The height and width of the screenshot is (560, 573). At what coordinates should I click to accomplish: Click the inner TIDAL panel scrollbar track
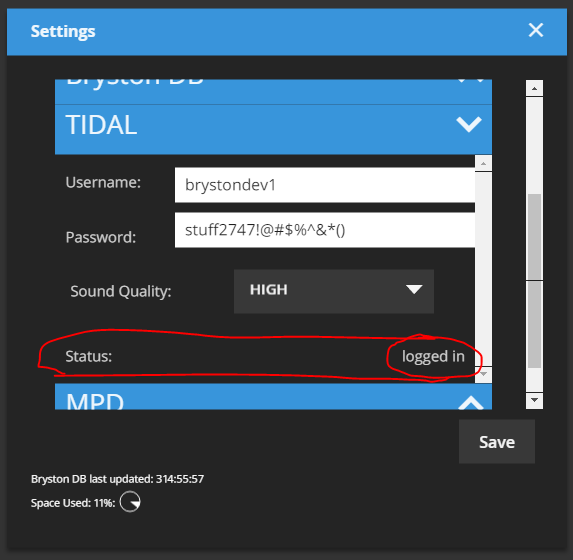(483, 269)
